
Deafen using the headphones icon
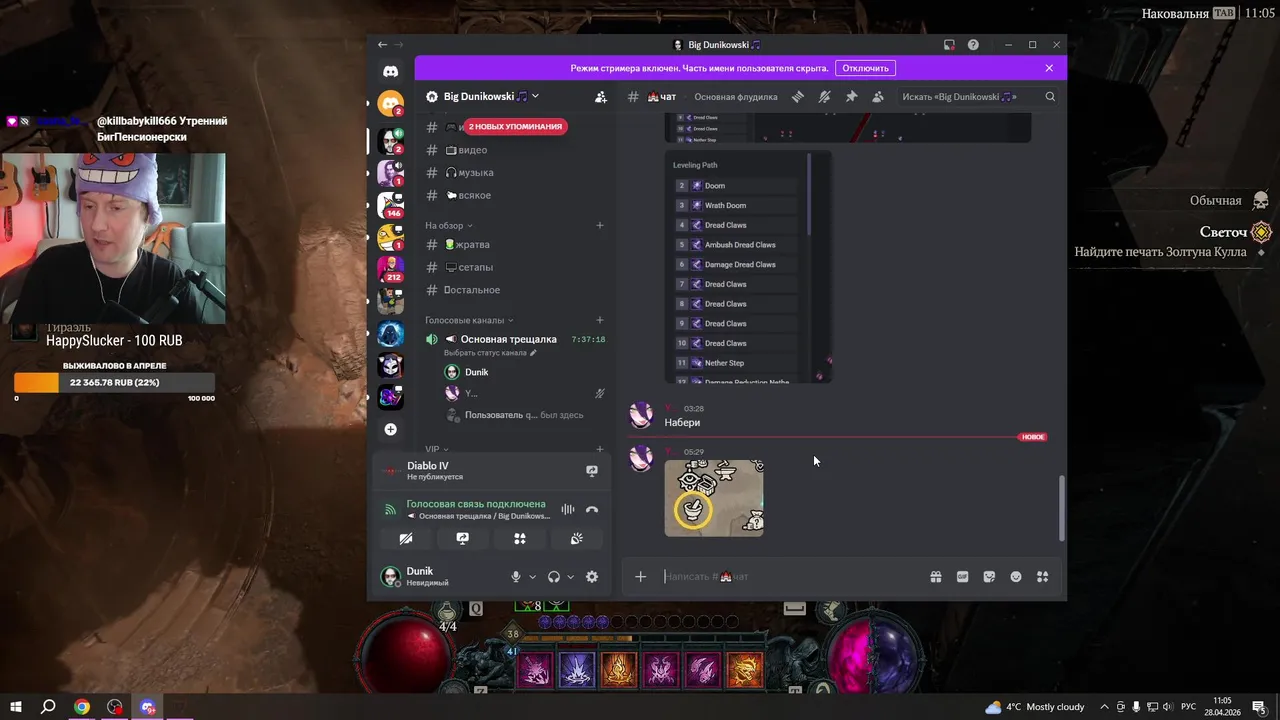pos(554,577)
